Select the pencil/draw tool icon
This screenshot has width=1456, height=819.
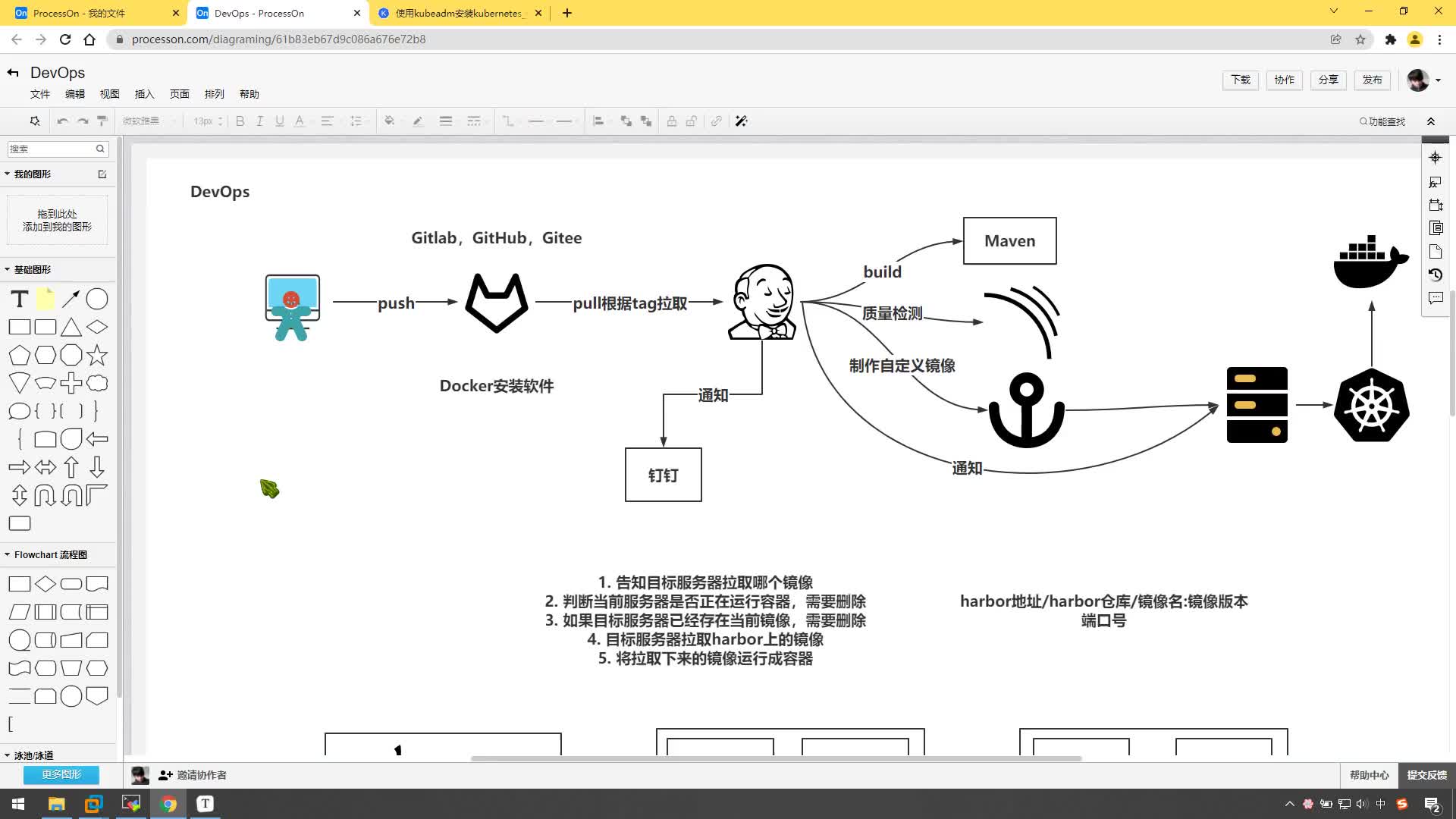[x=418, y=121]
